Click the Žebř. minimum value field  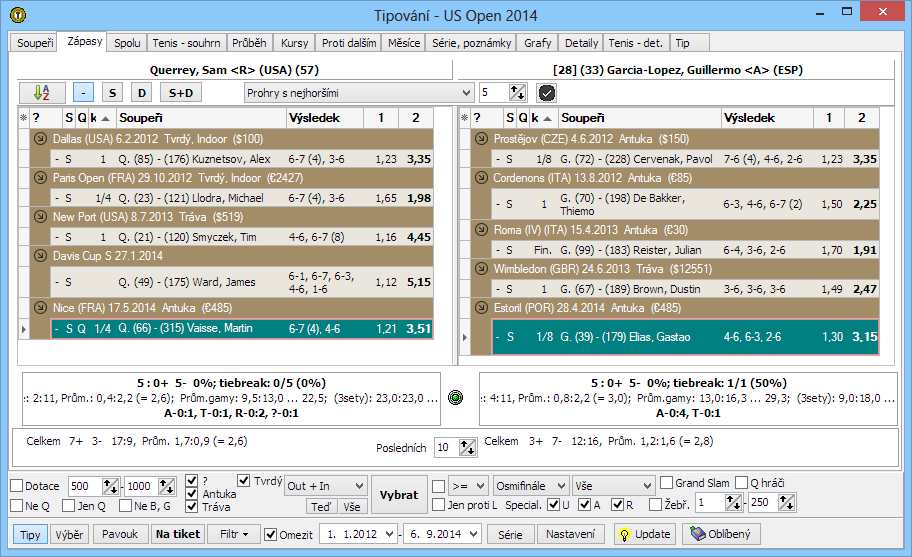pyautogui.click(x=710, y=503)
